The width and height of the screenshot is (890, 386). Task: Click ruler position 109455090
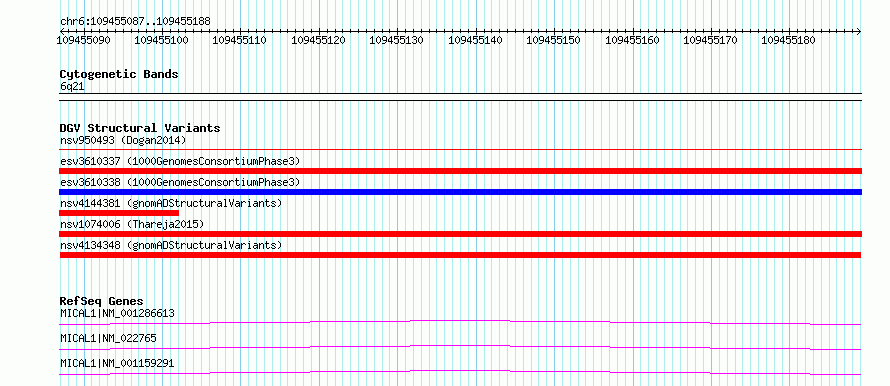(x=84, y=40)
